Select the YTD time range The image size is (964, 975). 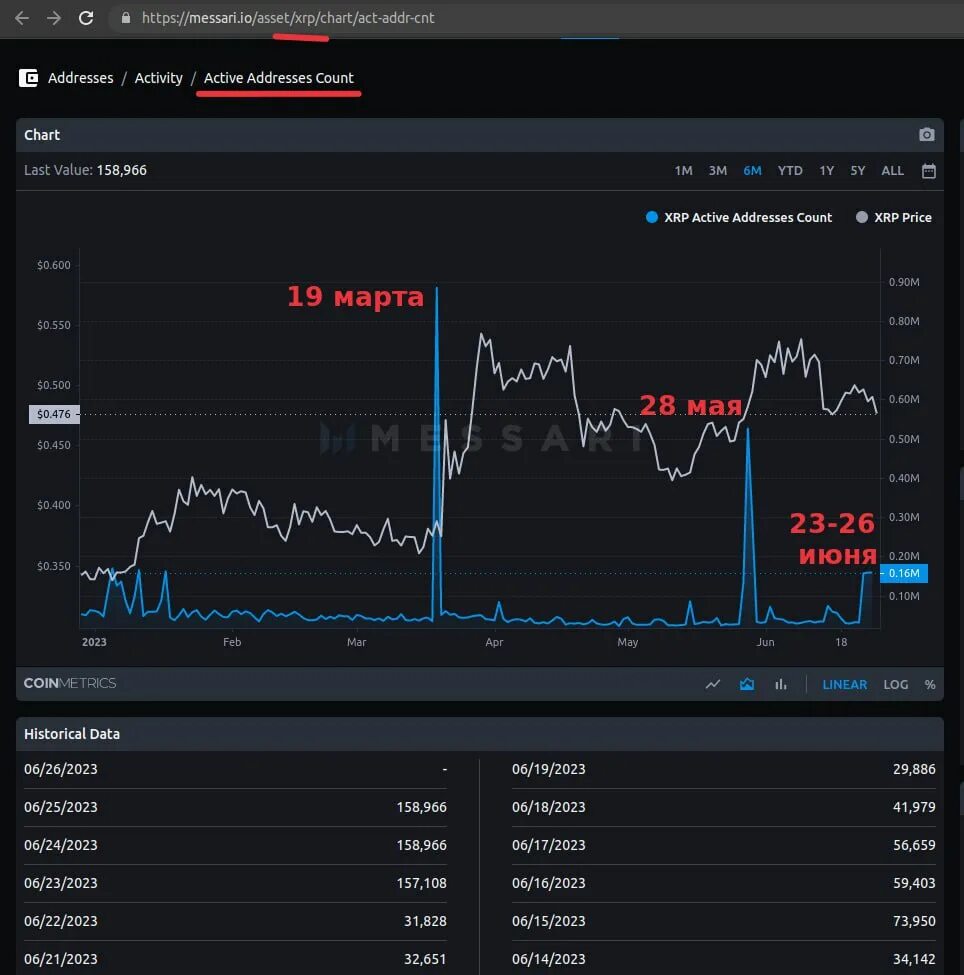[790, 170]
